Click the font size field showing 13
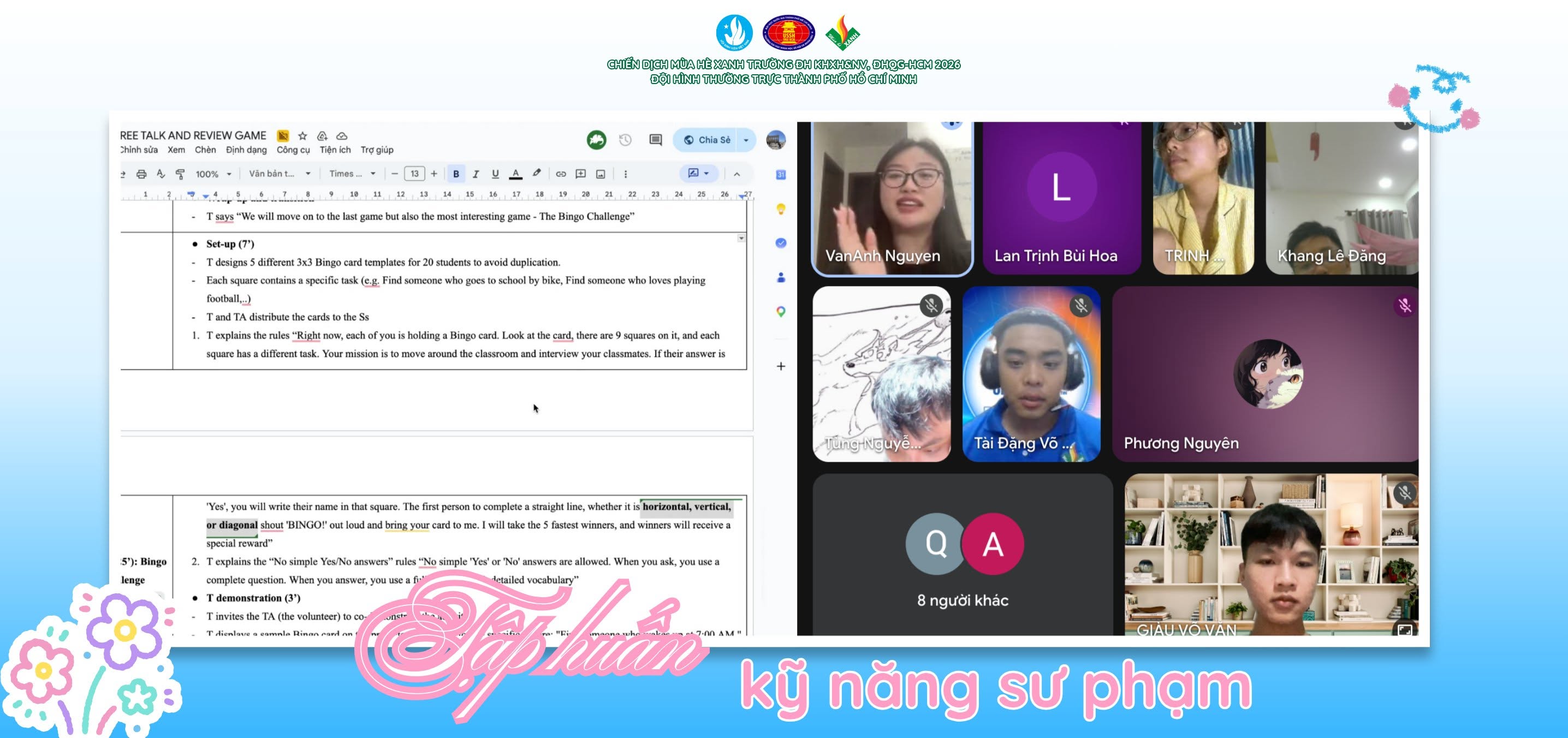Image resolution: width=1568 pixels, height=738 pixels. tap(414, 174)
